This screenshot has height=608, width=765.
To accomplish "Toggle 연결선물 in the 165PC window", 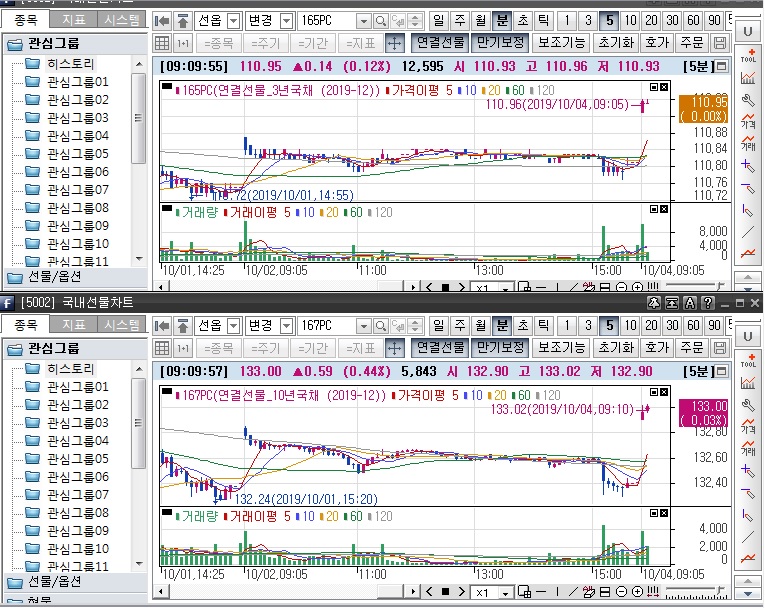I will (440, 43).
